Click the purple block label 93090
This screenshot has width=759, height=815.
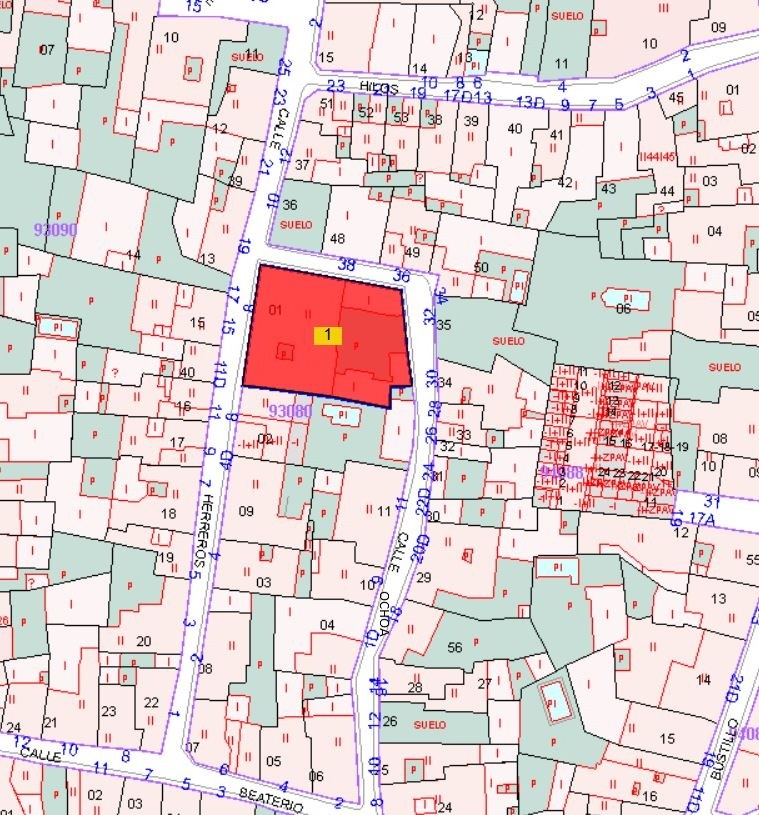(x=55, y=229)
